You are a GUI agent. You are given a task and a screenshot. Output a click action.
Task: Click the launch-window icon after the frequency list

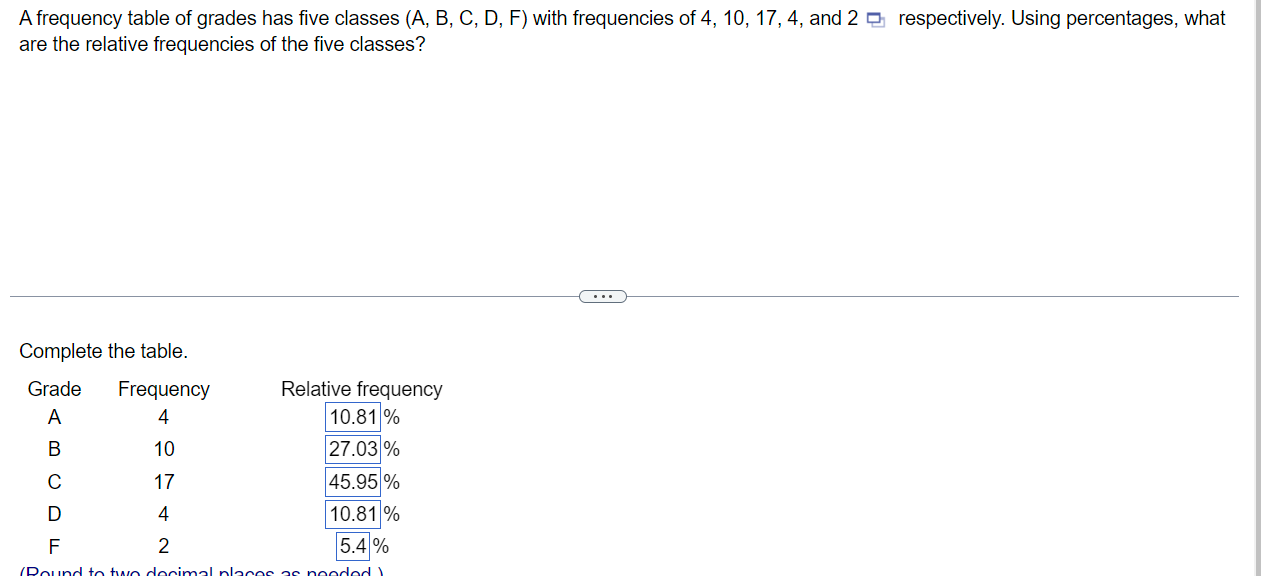876,18
